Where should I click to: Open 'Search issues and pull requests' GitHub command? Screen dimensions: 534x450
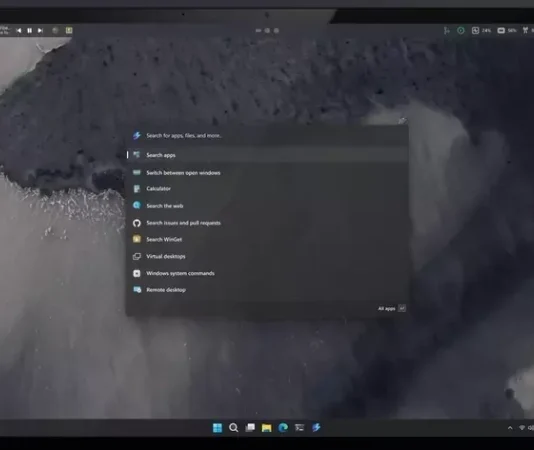[x=267, y=223]
